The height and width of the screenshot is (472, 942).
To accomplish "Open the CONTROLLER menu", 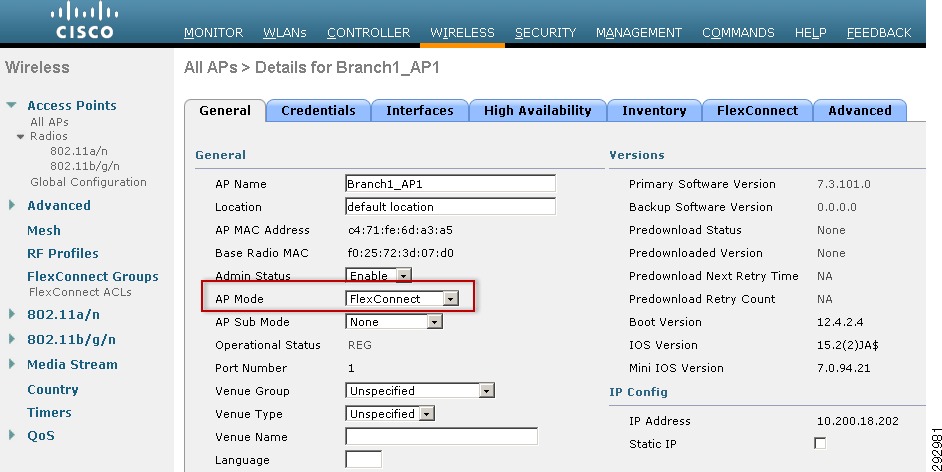I will (368, 33).
